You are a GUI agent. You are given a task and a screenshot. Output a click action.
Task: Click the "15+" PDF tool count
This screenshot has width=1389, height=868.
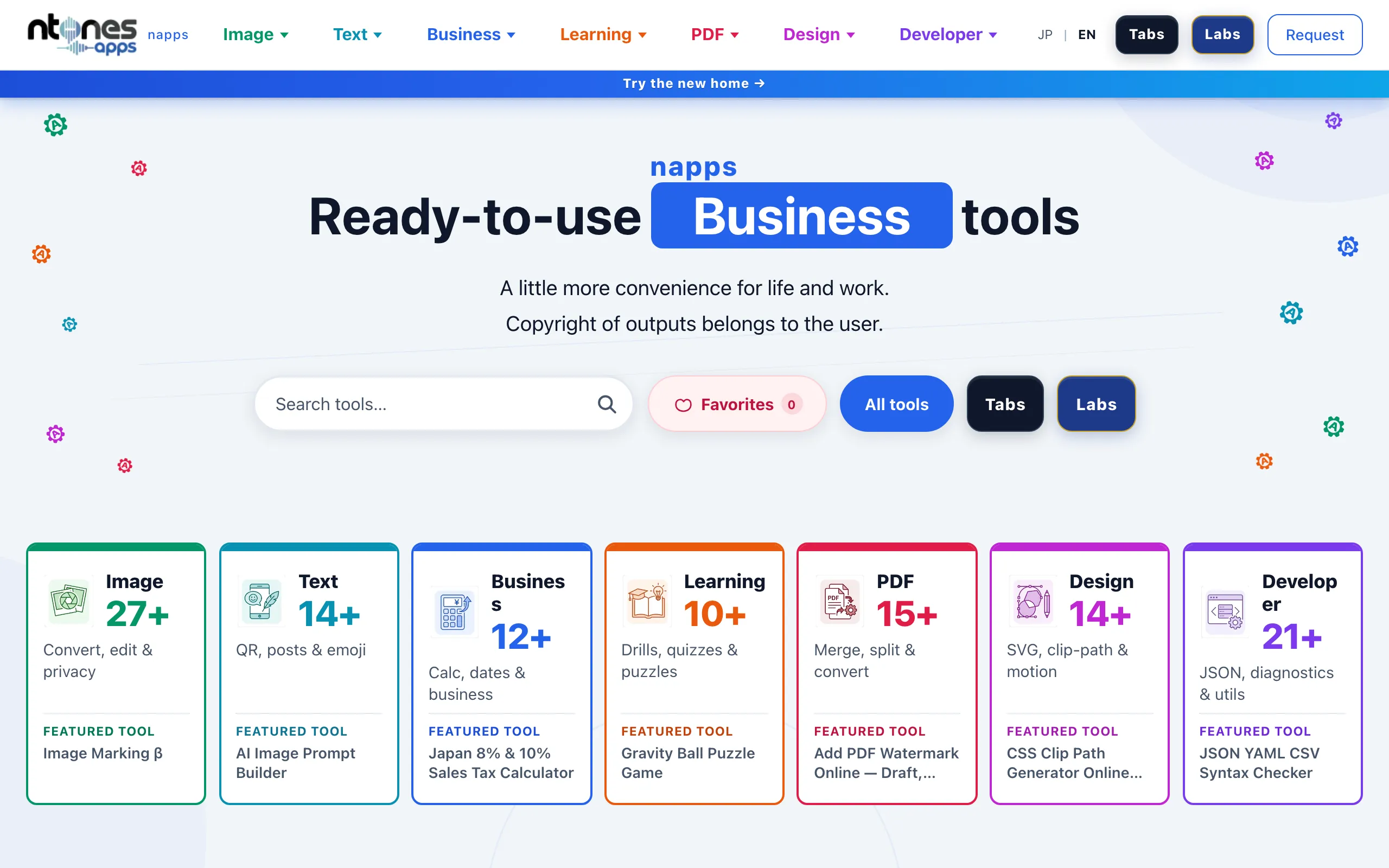click(907, 614)
